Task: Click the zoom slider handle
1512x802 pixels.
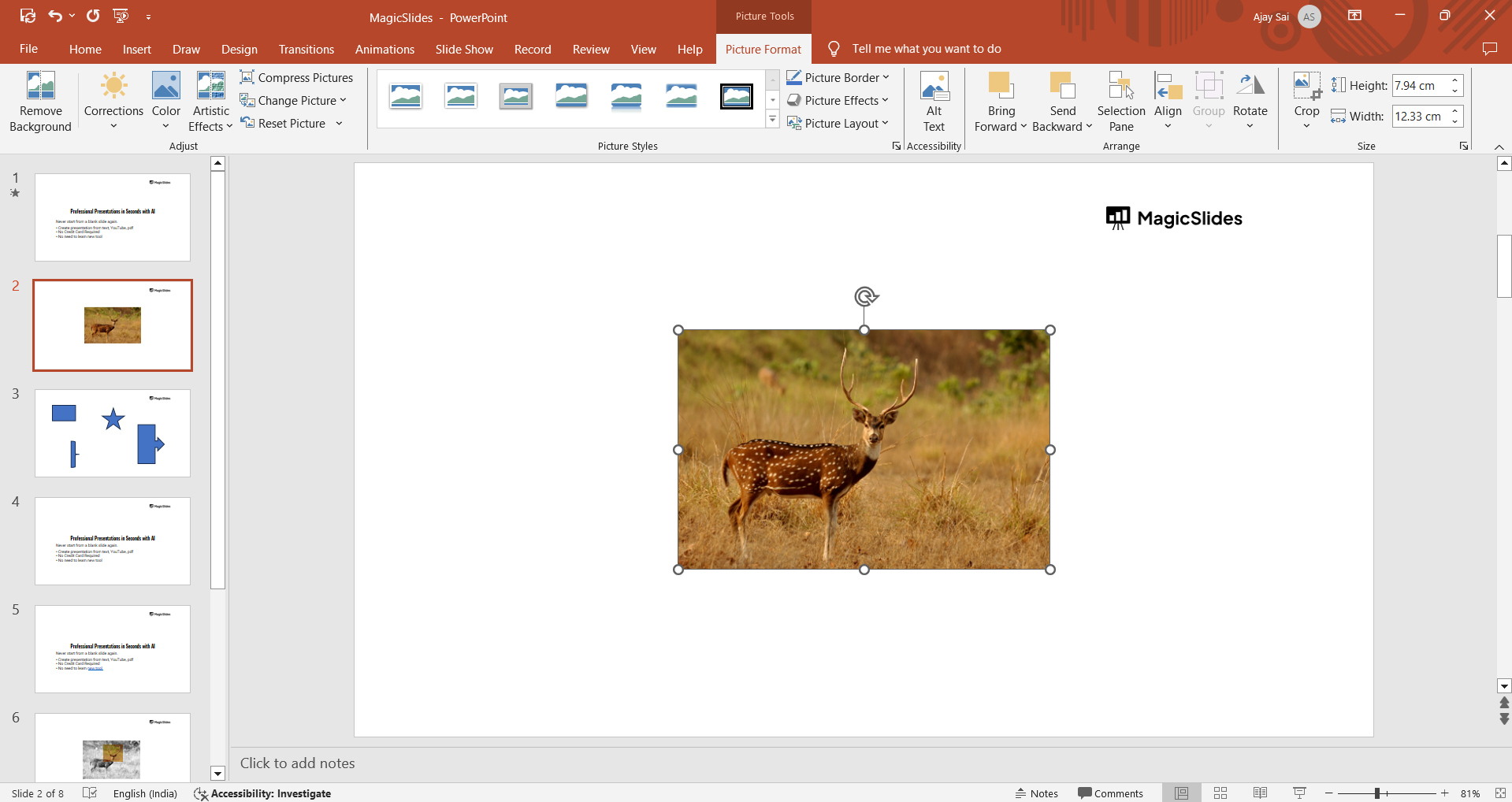Action: tap(1377, 793)
